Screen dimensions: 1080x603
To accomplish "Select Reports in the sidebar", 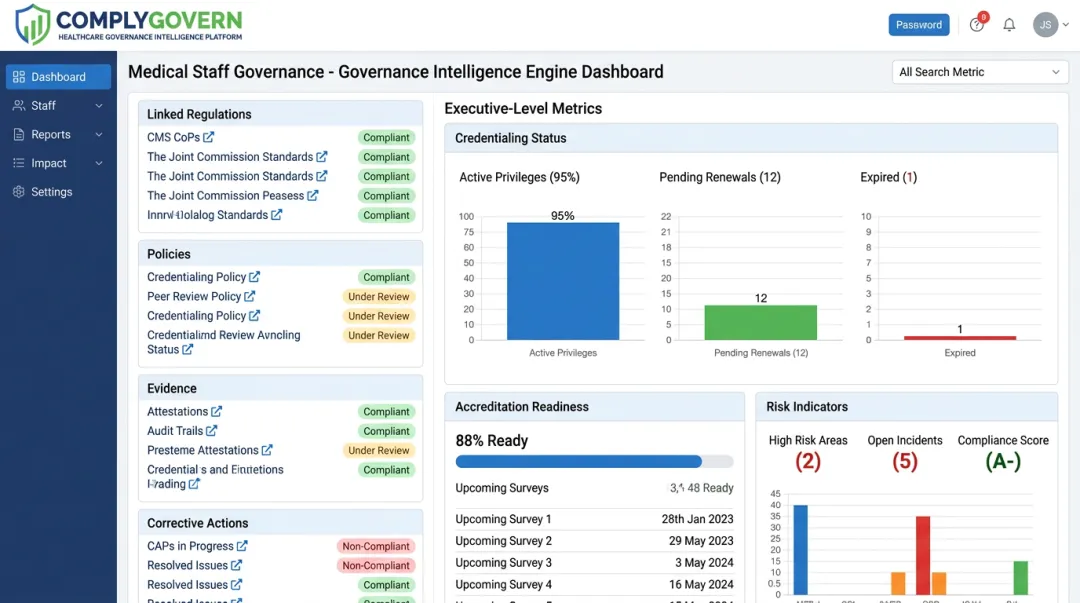I will (59, 134).
